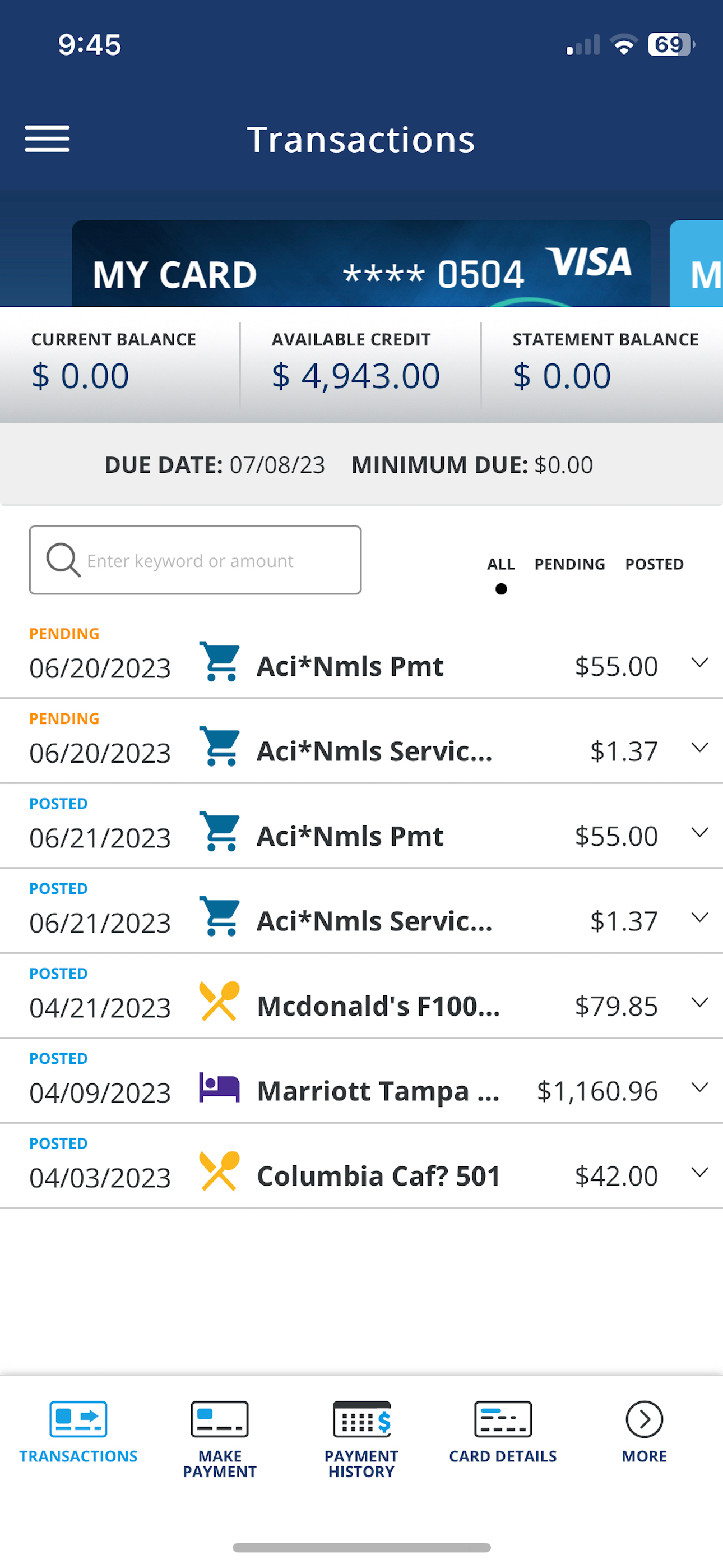Select the MY CARD Visa 0504 card
This screenshot has height=1568, width=723.
pos(361,264)
